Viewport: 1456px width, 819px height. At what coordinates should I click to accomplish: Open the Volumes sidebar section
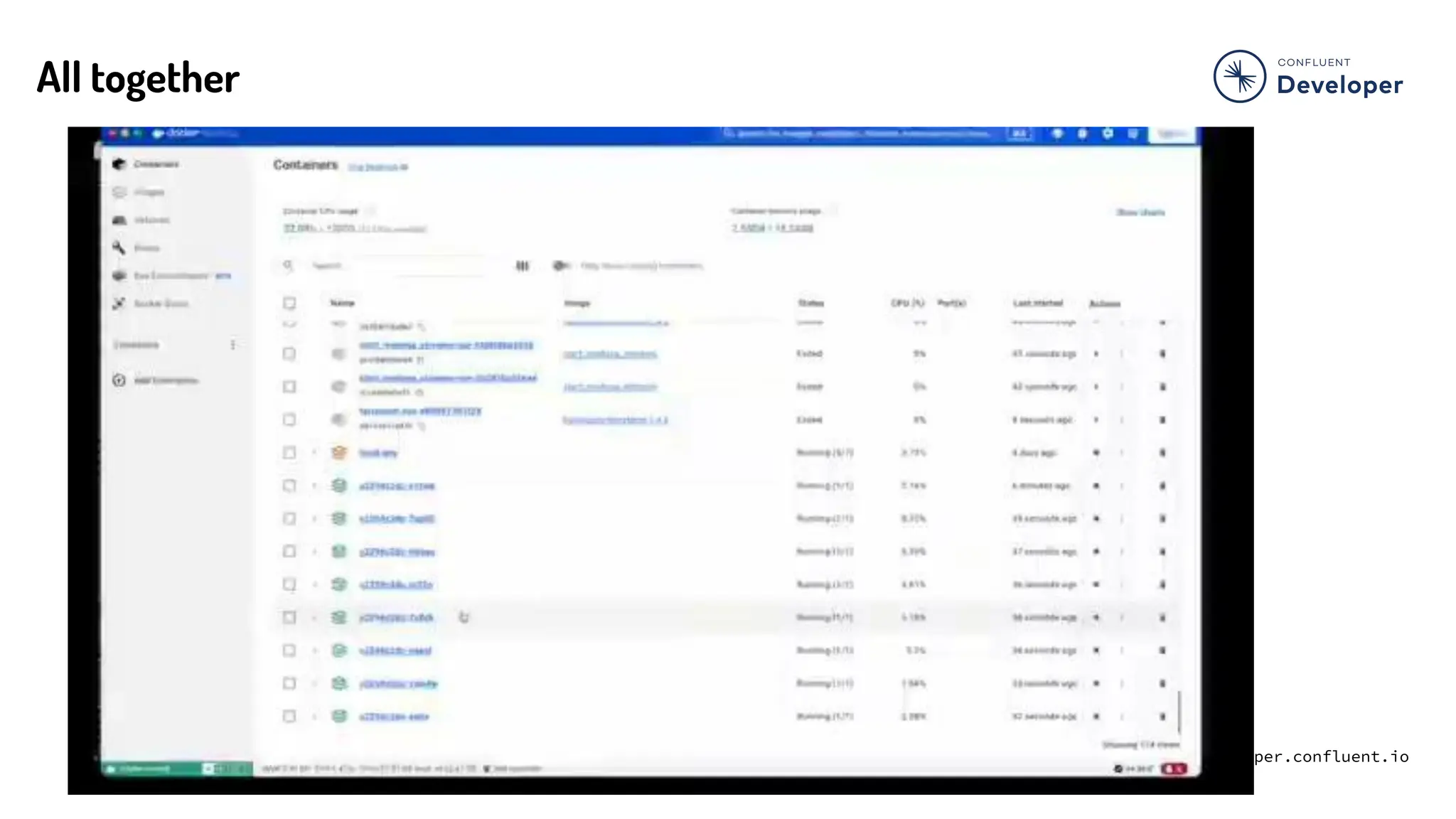click(x=151, y=220)
